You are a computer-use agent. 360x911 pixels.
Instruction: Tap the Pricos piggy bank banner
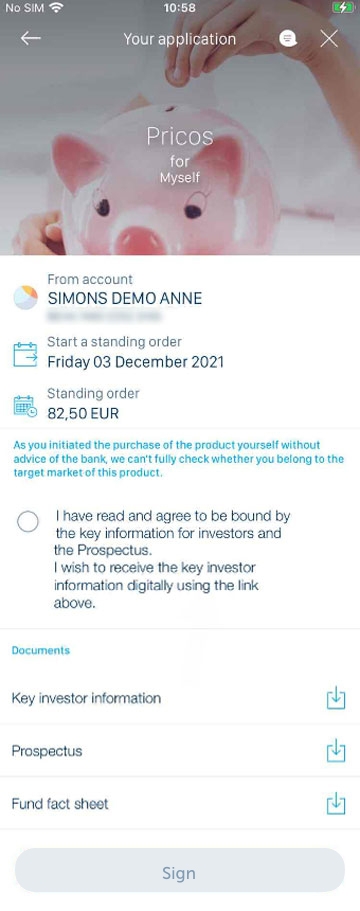[180, 153]
